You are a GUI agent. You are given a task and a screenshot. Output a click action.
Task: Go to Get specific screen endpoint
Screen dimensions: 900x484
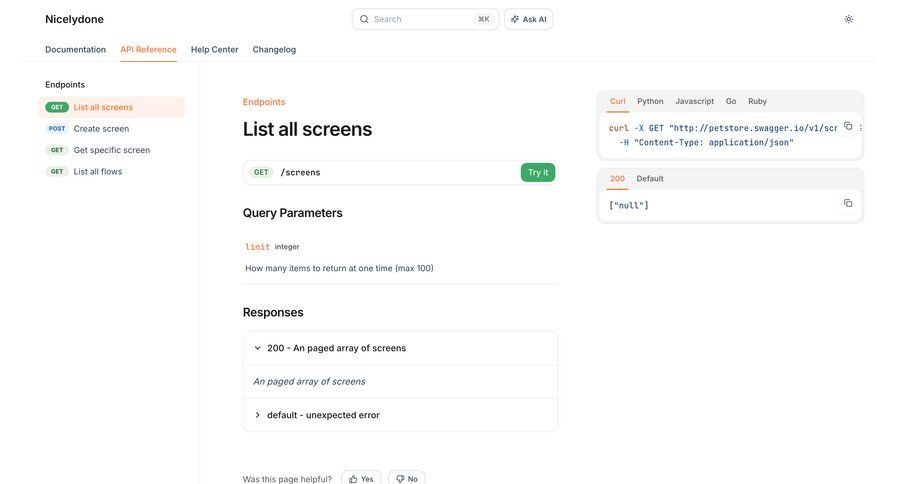(x=111, y=150)
